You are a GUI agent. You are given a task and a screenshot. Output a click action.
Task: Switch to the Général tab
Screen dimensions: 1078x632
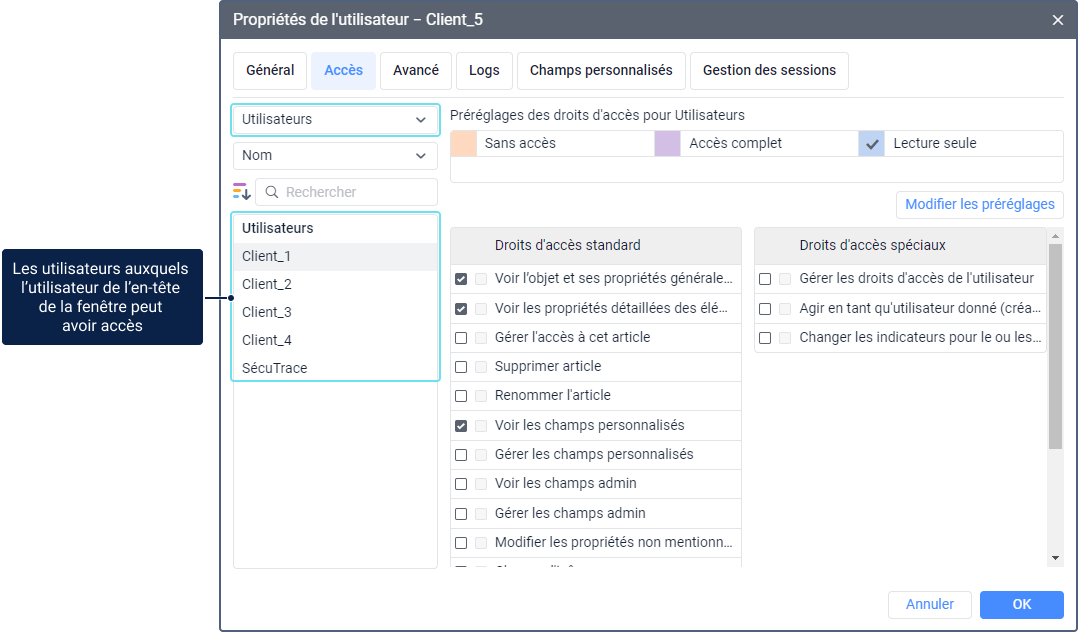coord(270,71)
